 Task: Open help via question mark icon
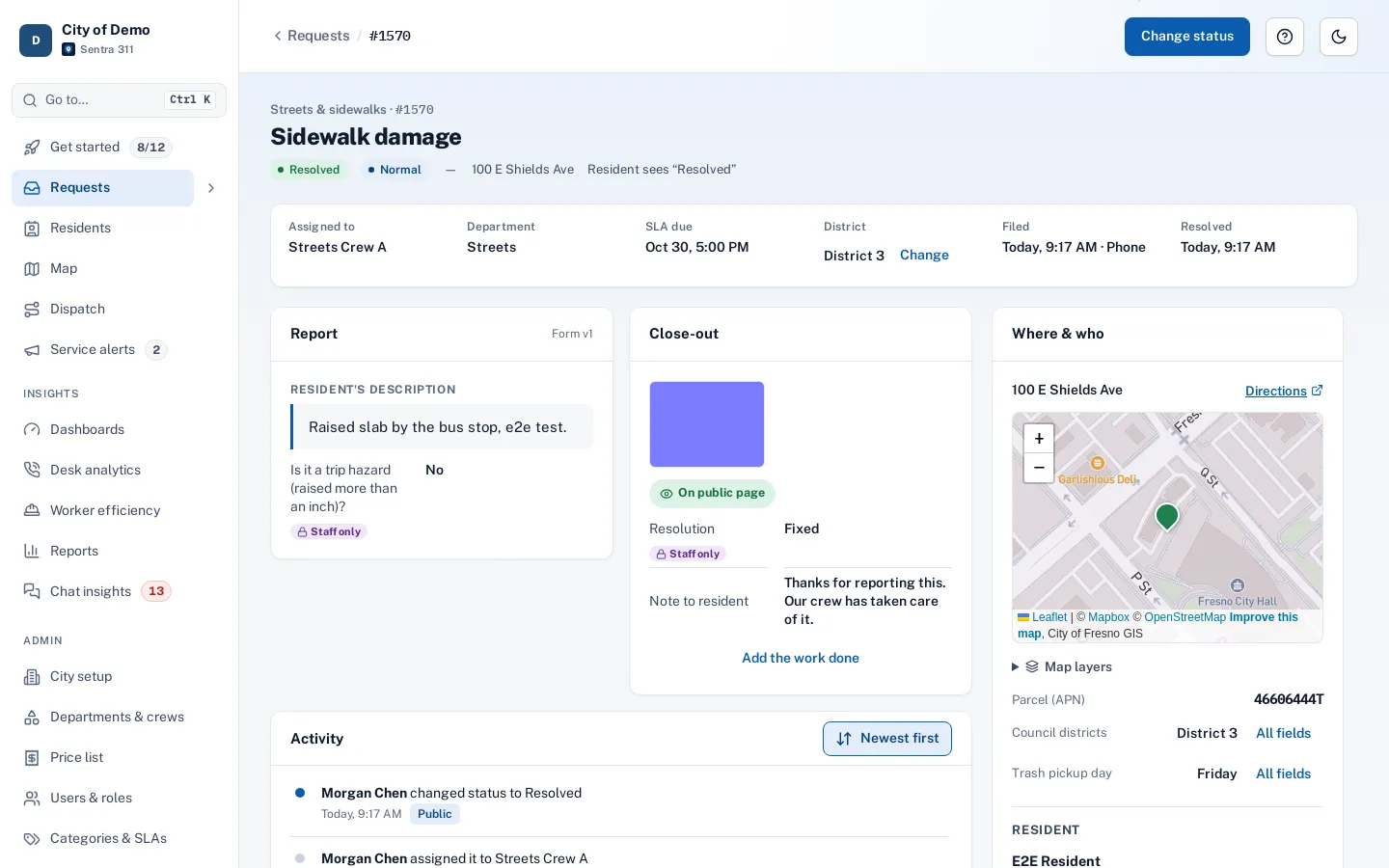click(x=1285, y=37)
